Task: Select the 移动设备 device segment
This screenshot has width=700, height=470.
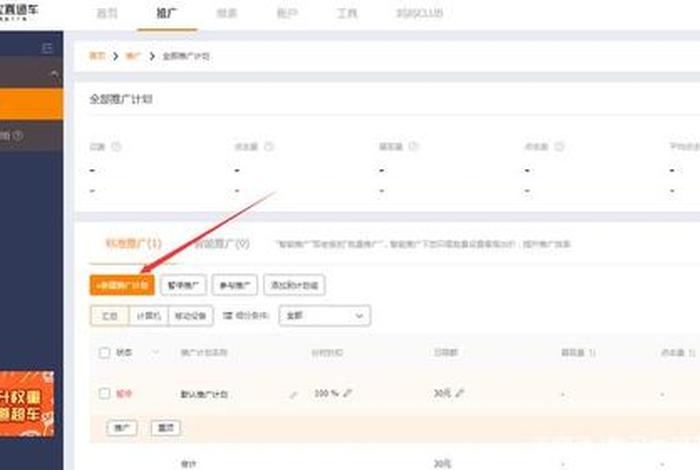Action: point(191,316)
